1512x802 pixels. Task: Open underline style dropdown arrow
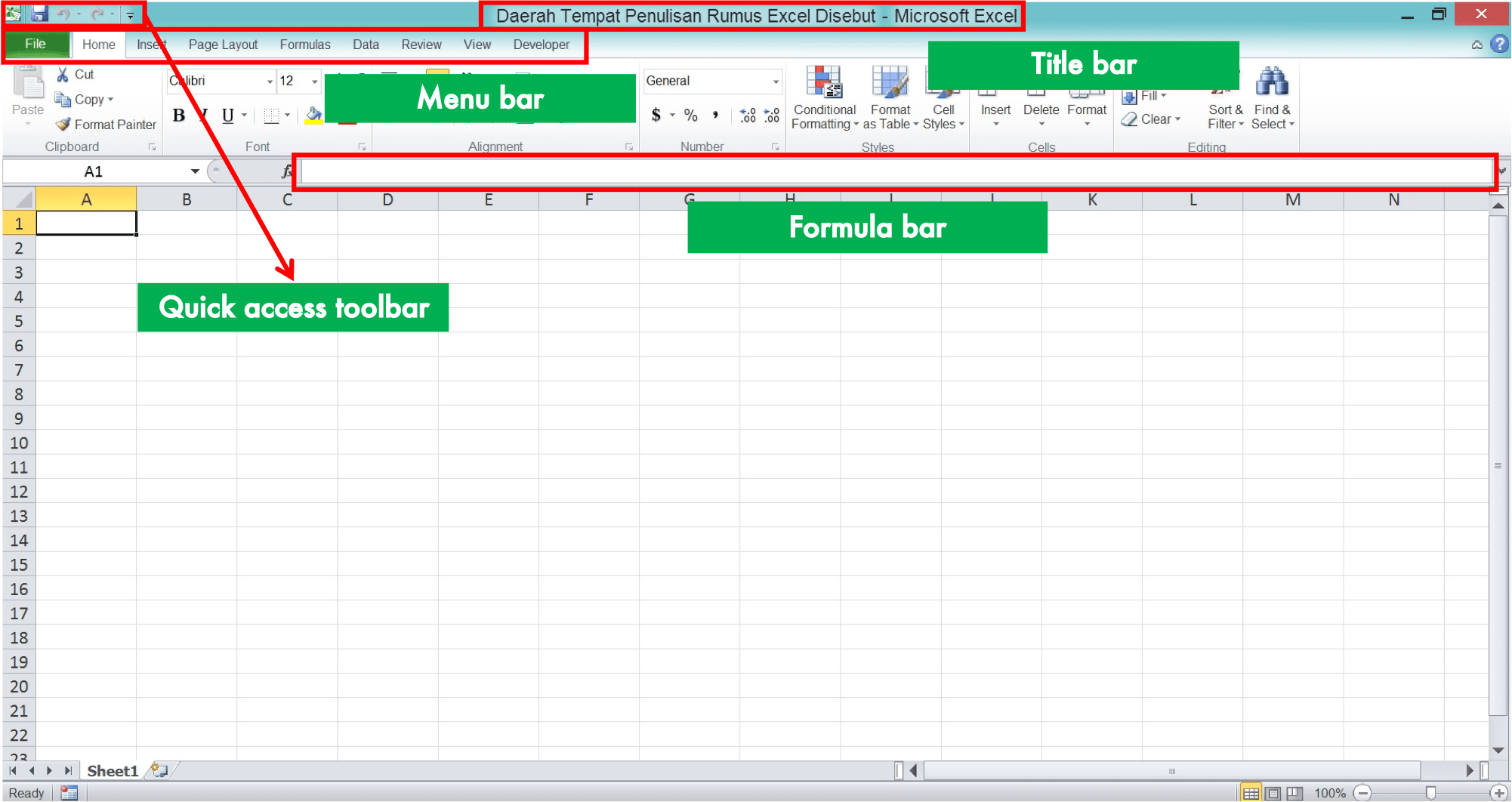pyautogui.click(x=245, y=115)
